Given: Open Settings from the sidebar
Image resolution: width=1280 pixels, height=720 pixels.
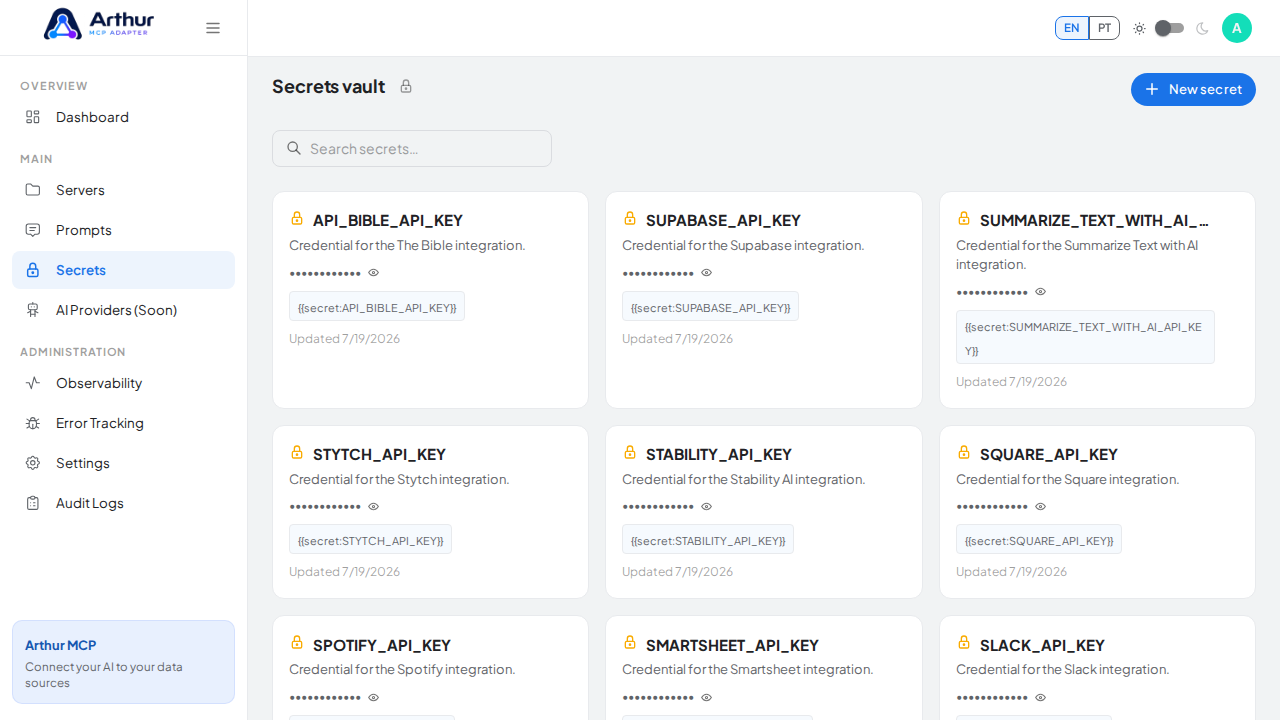Looking at the screenshot, I should click(123, 463).
